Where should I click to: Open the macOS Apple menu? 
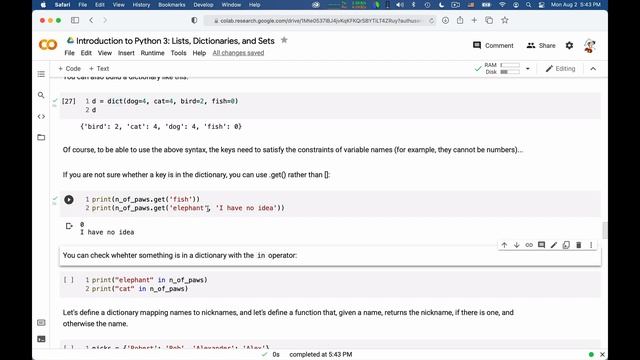pyautogui.click(x=43, y=5)
